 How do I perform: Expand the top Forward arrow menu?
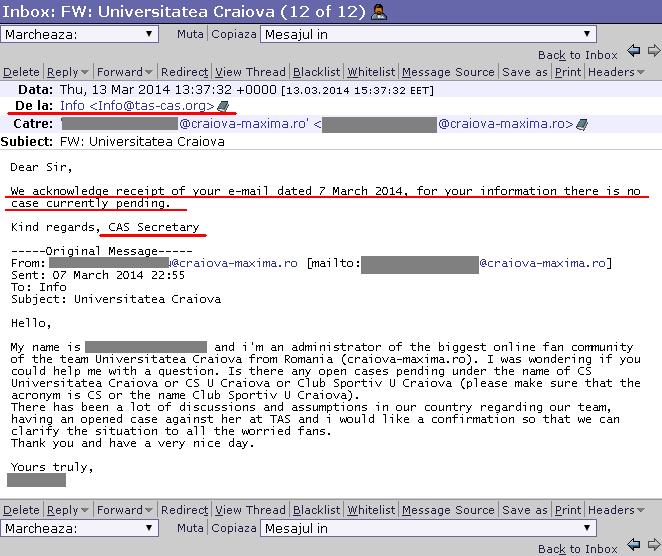(x=149, y=73)
